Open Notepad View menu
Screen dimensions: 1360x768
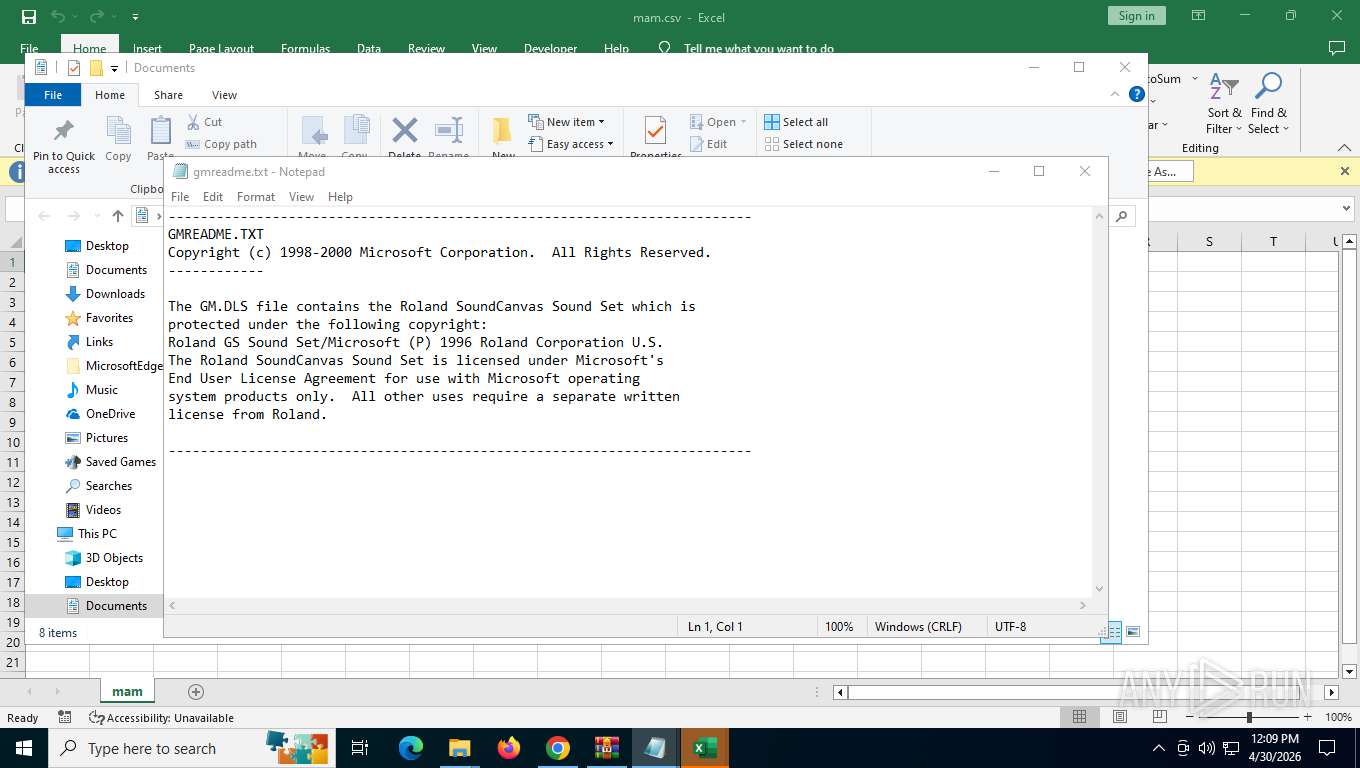[301, 197]
